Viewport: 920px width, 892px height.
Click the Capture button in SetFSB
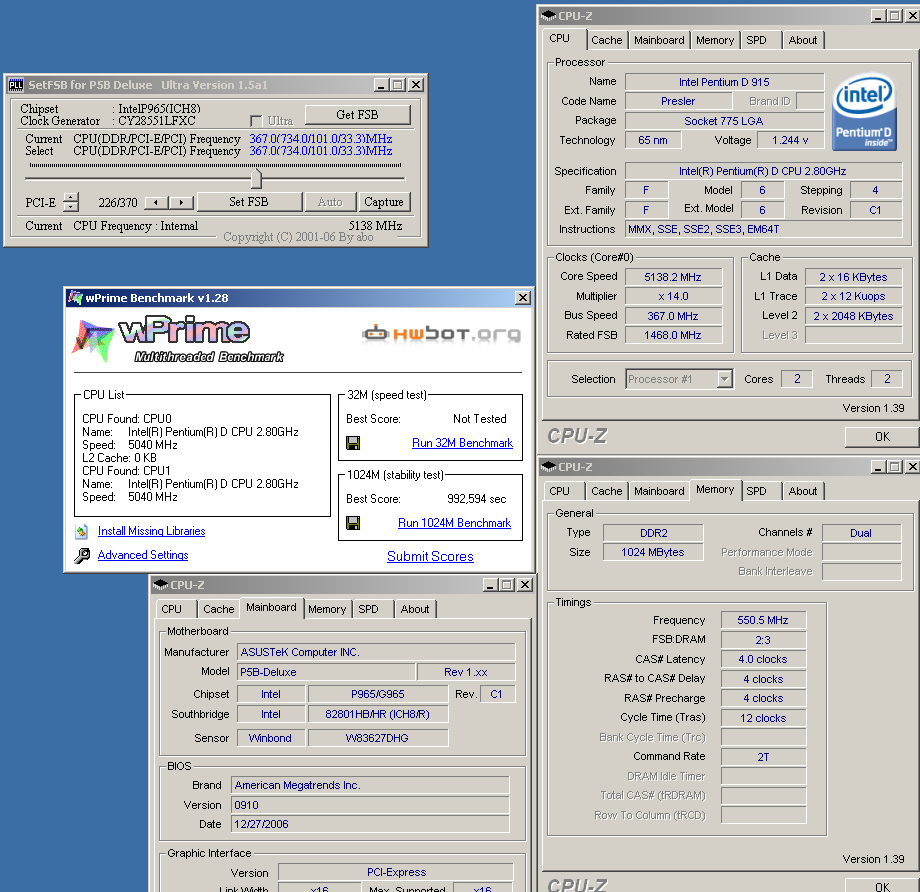pos(384,202)
